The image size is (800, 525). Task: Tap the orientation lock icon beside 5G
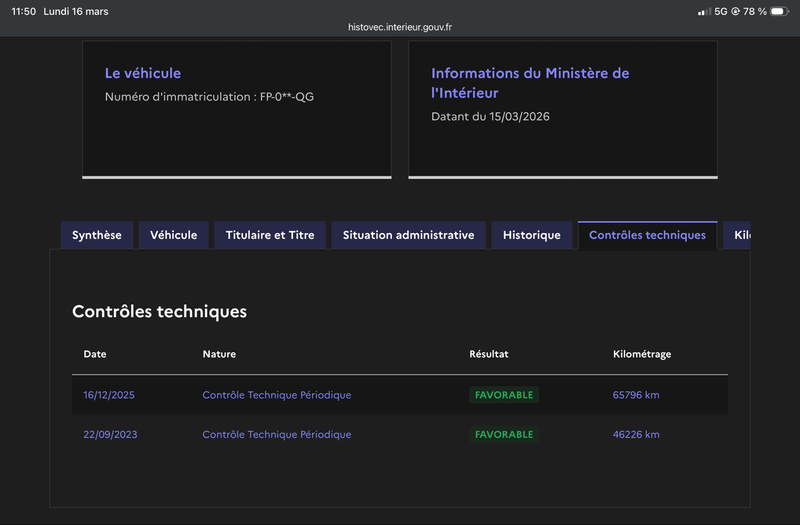tap(735, 11)
